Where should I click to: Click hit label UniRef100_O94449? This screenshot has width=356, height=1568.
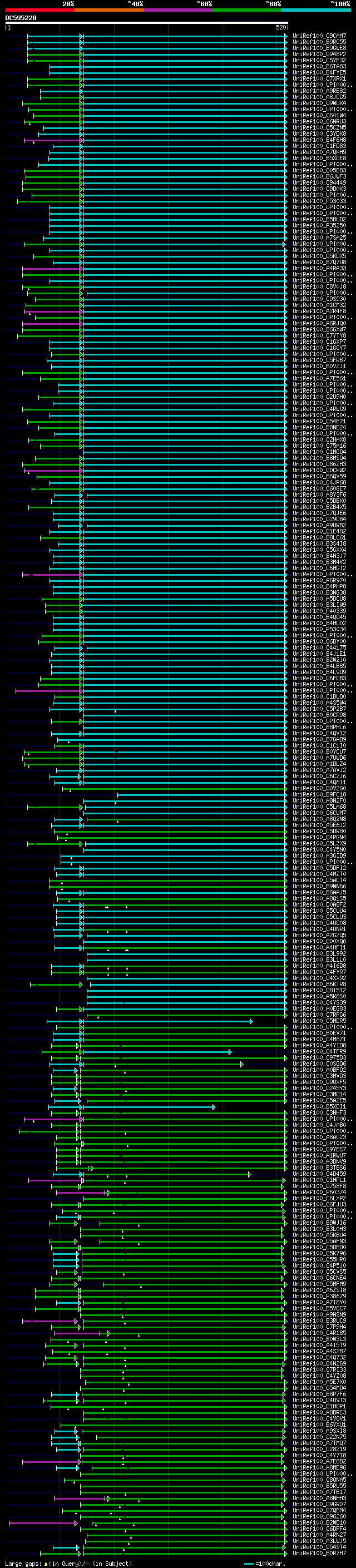pos(319,182)
